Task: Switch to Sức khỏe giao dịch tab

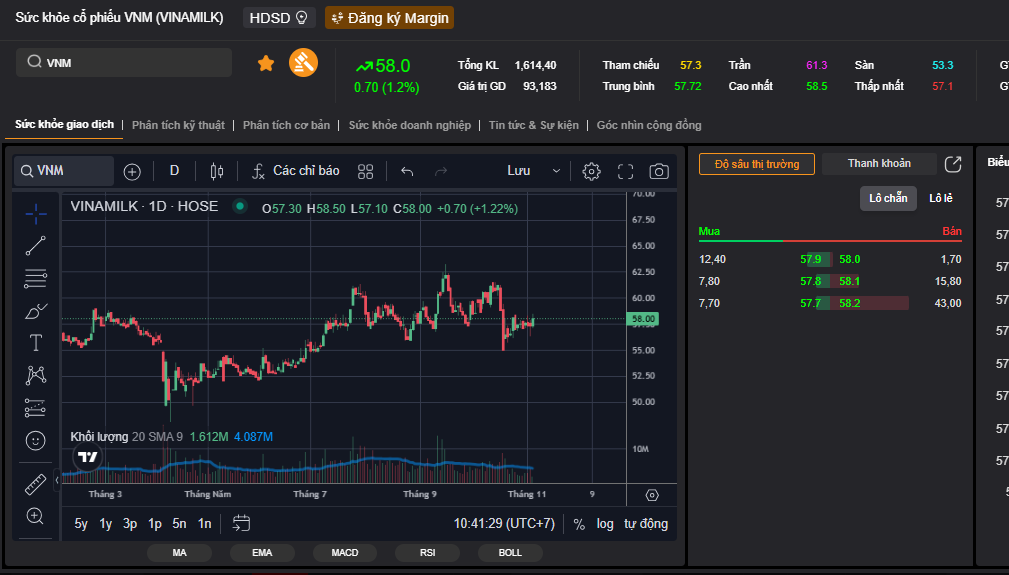Action: [x=64, y=124]
